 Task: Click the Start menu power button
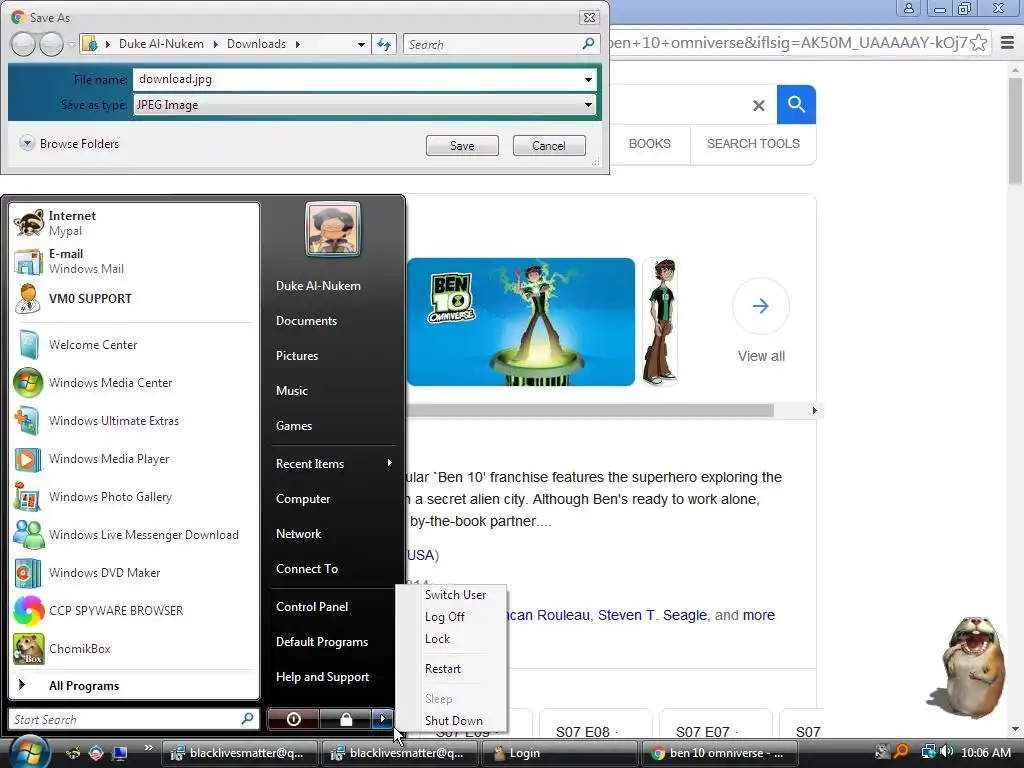click(x=293, y=719)
